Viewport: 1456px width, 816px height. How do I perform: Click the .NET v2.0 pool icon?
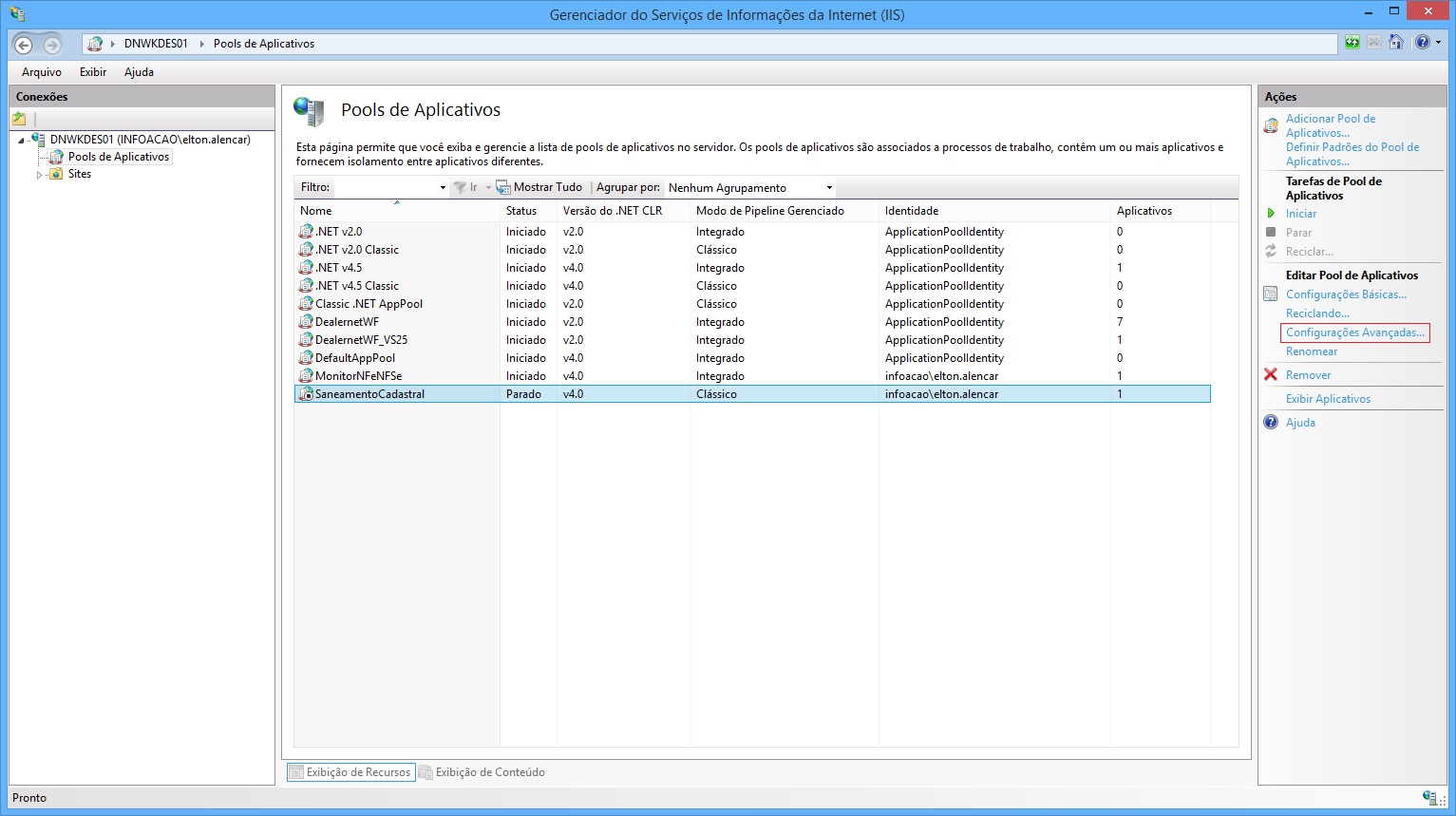point(306,231)
